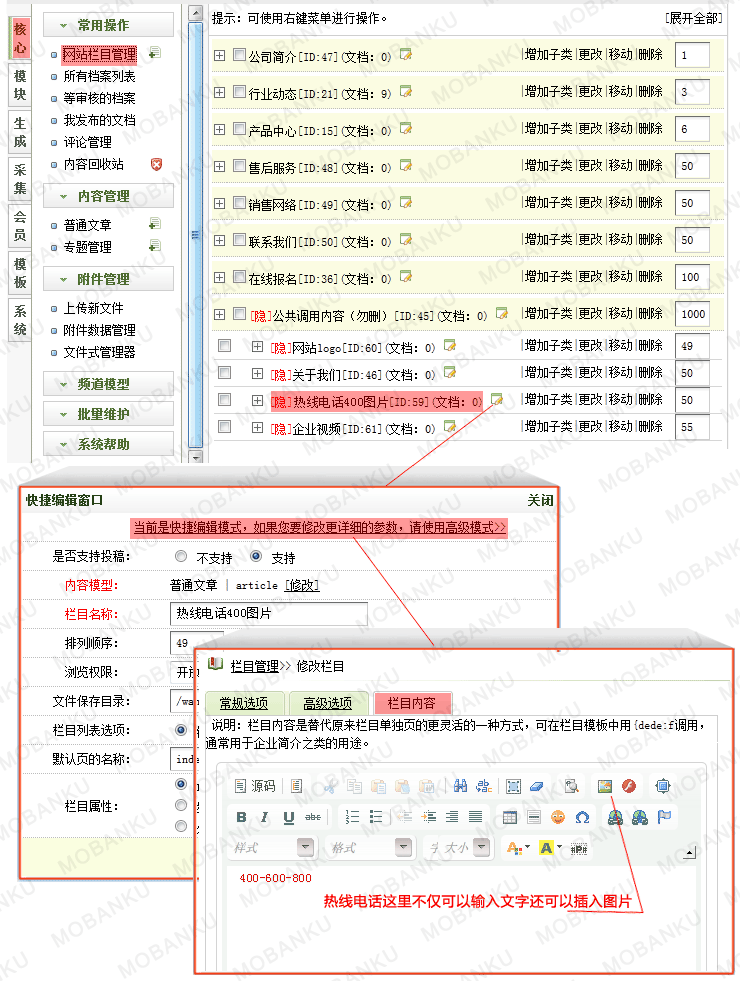Screen dimensions: 740x981
Task: Switch to the 栏目内容 tab
Action: pos(412,703)
